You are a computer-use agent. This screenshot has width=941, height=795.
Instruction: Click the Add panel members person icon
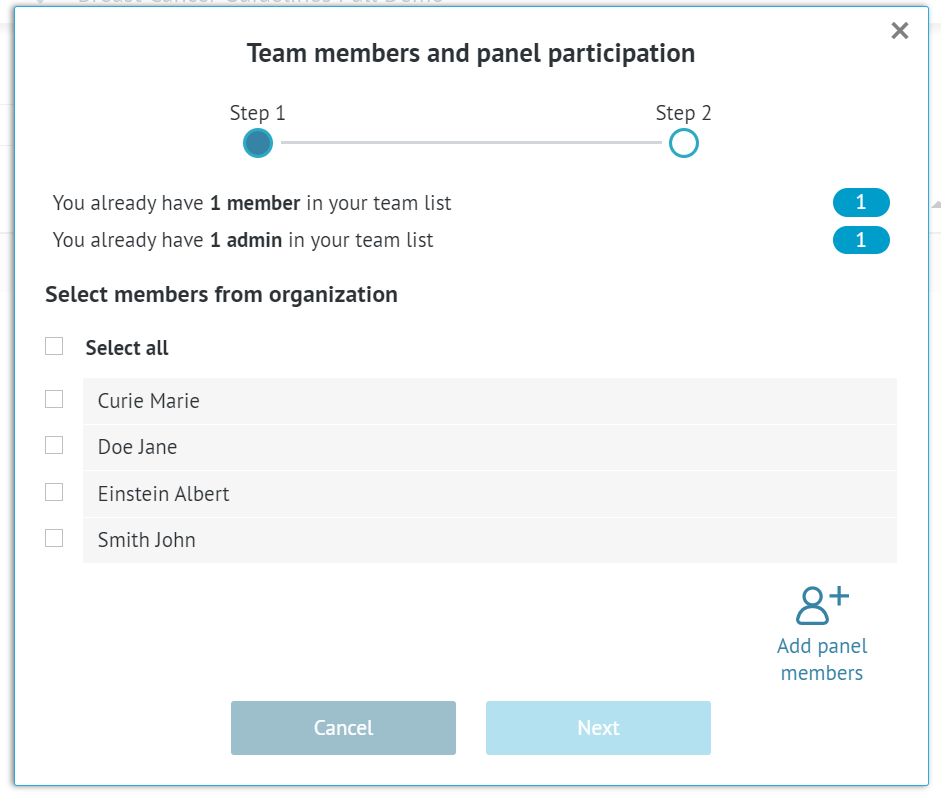[821, 603]
